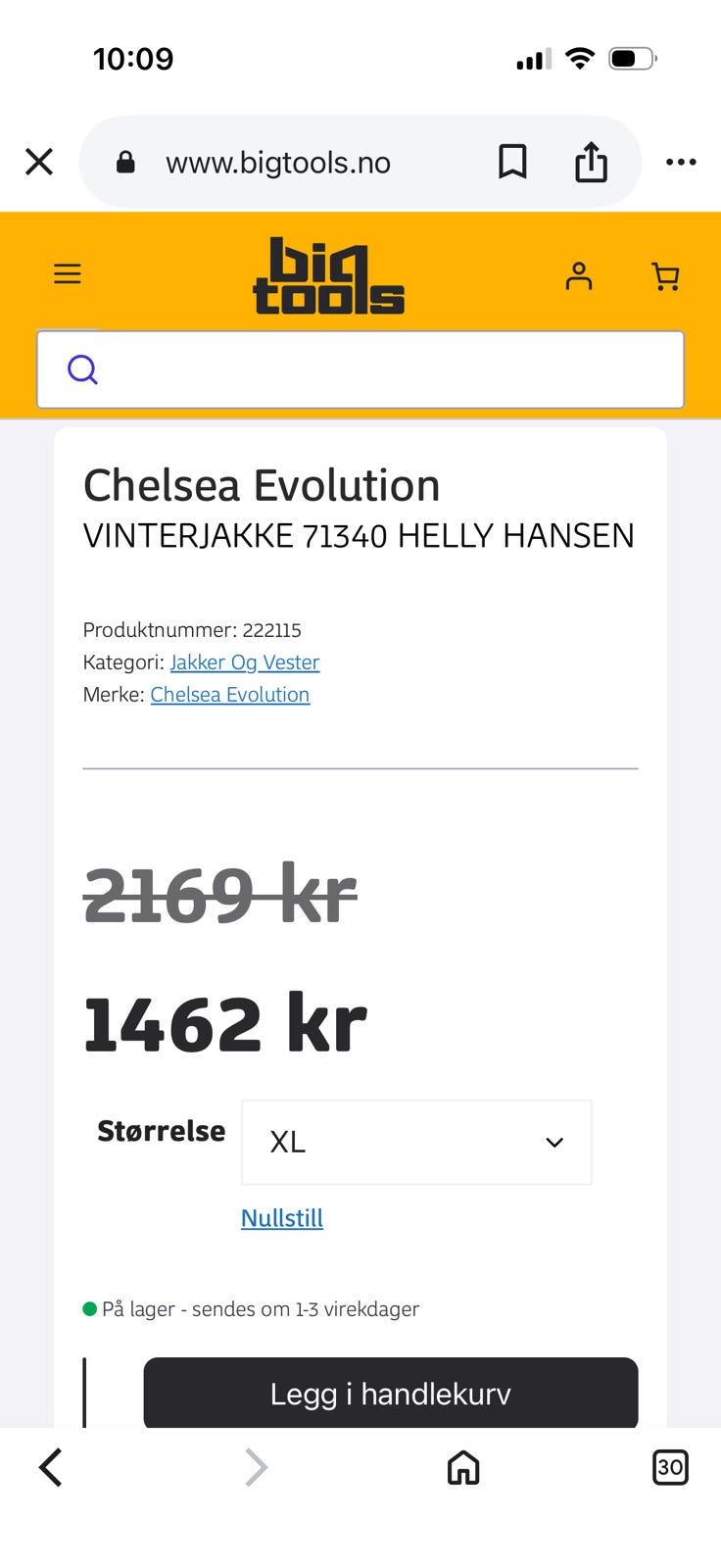Go back with browser back arrow

coord(51,1467)
